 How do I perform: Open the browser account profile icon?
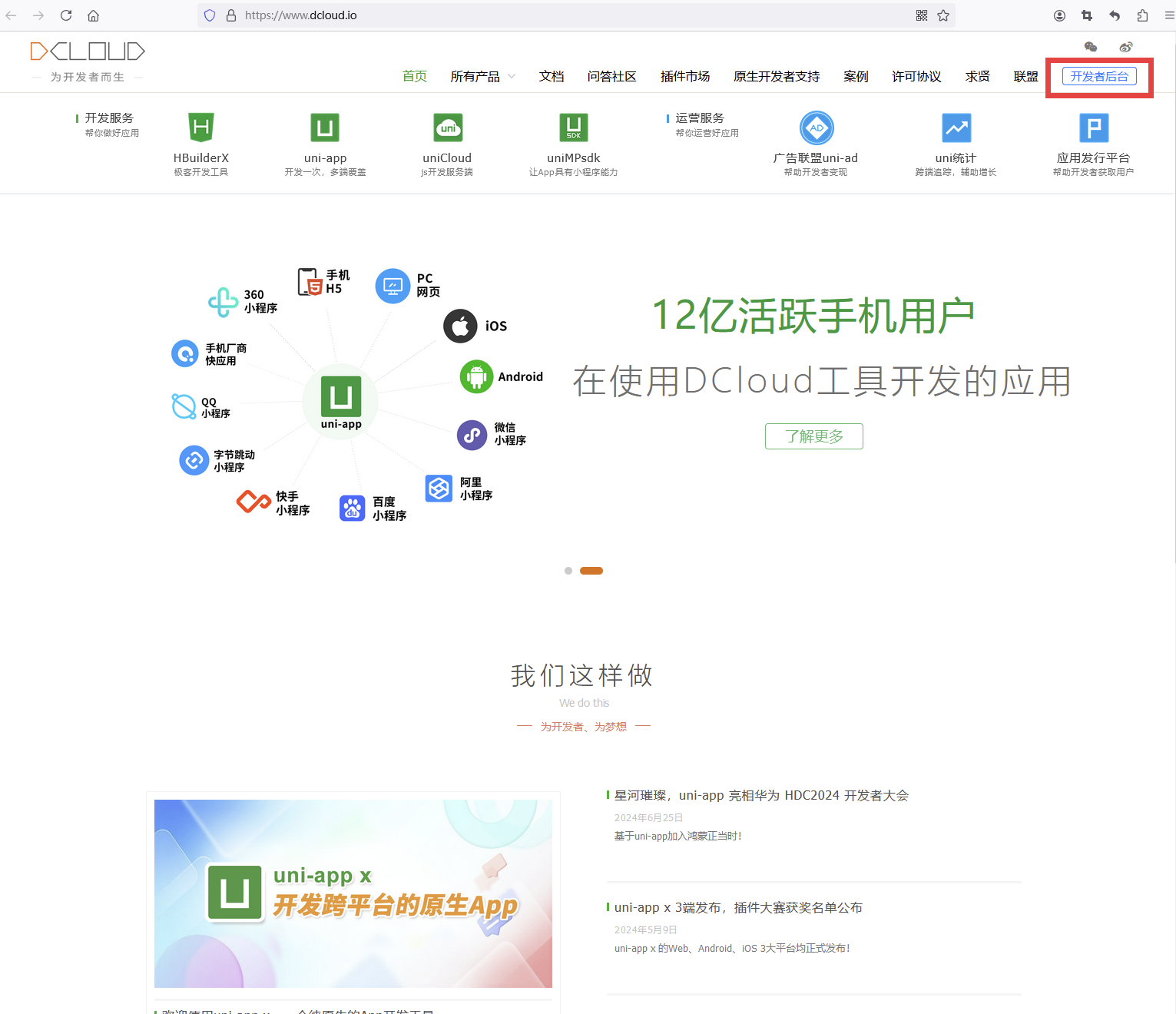(1059, 15)
